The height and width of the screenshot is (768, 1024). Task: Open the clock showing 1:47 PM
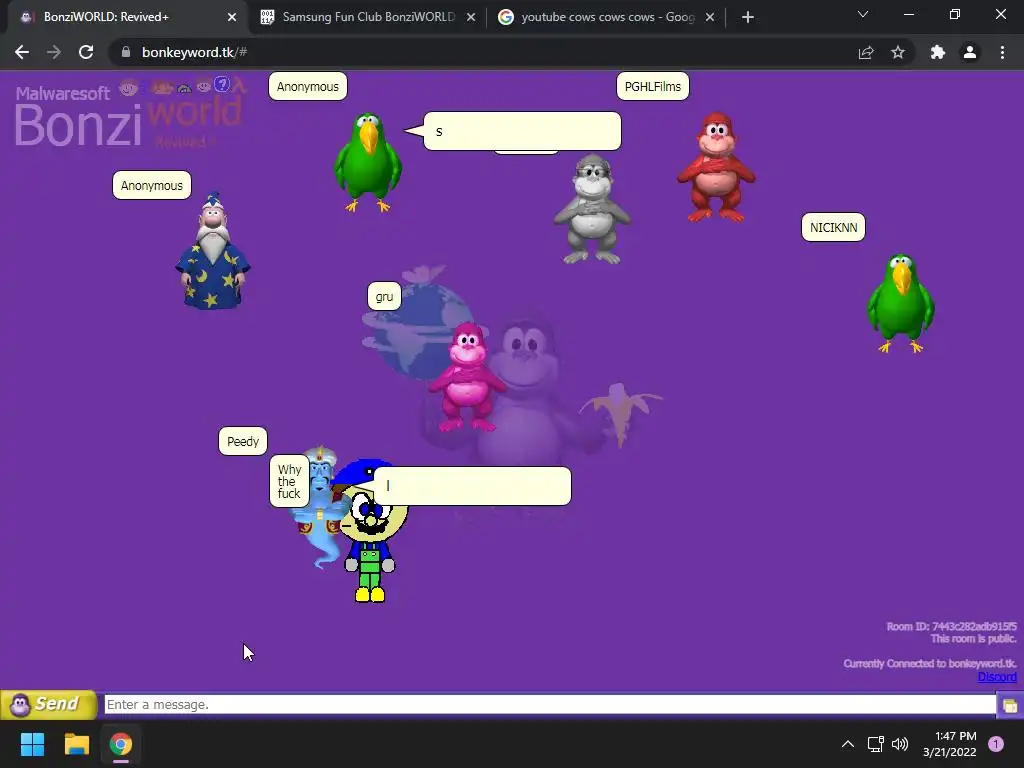[950, 744]
